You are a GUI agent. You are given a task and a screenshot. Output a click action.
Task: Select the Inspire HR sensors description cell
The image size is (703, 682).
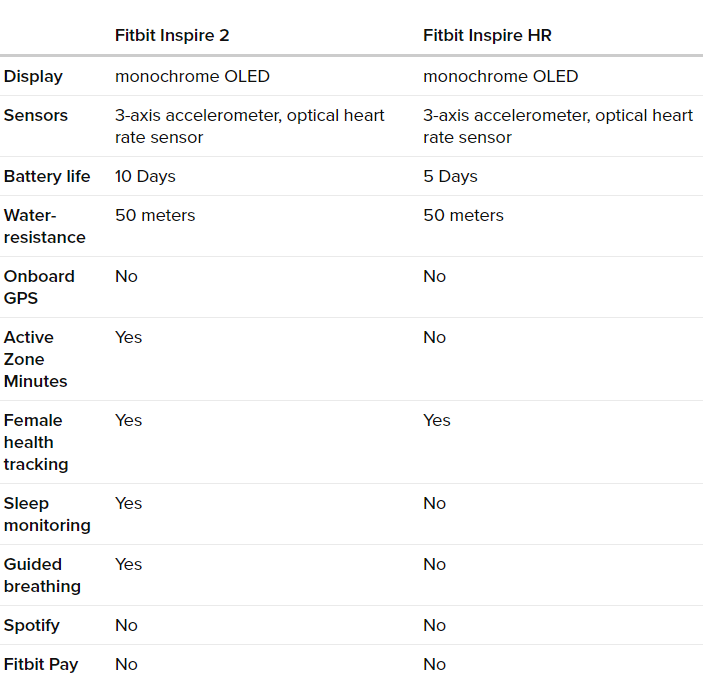558,126
